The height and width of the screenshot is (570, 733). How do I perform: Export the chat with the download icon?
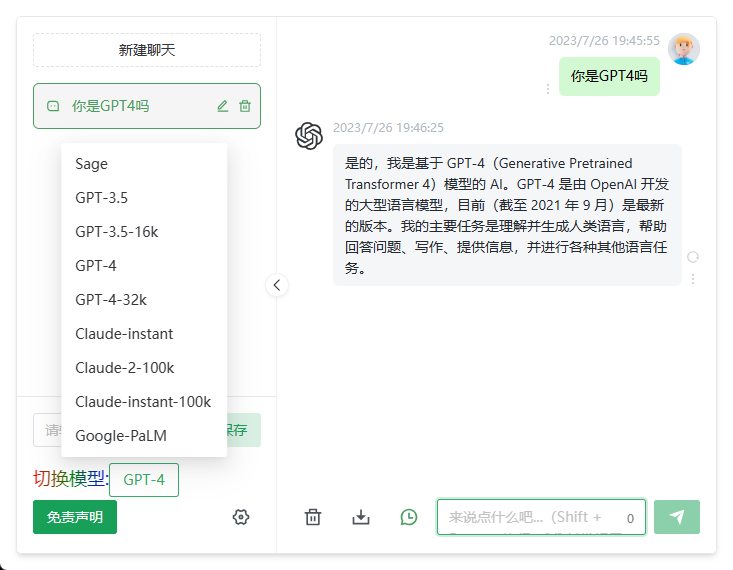click(x=361, y=517)
